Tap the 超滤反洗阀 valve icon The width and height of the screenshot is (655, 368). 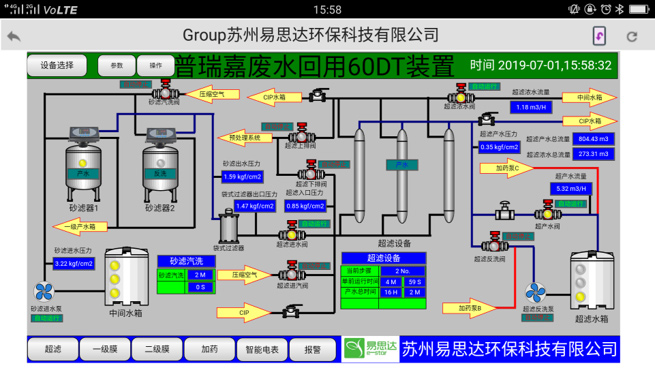tap(495, 242)
